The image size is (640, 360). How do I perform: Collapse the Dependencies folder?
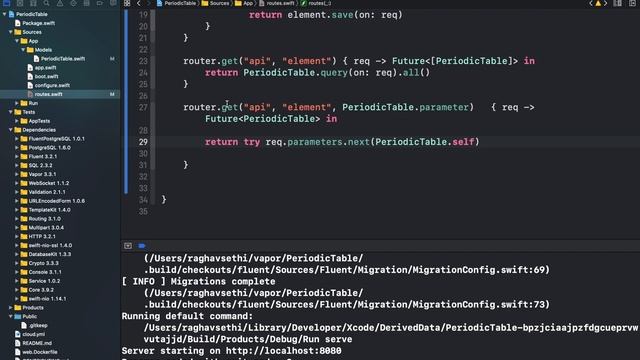click(x=11, y=130)
